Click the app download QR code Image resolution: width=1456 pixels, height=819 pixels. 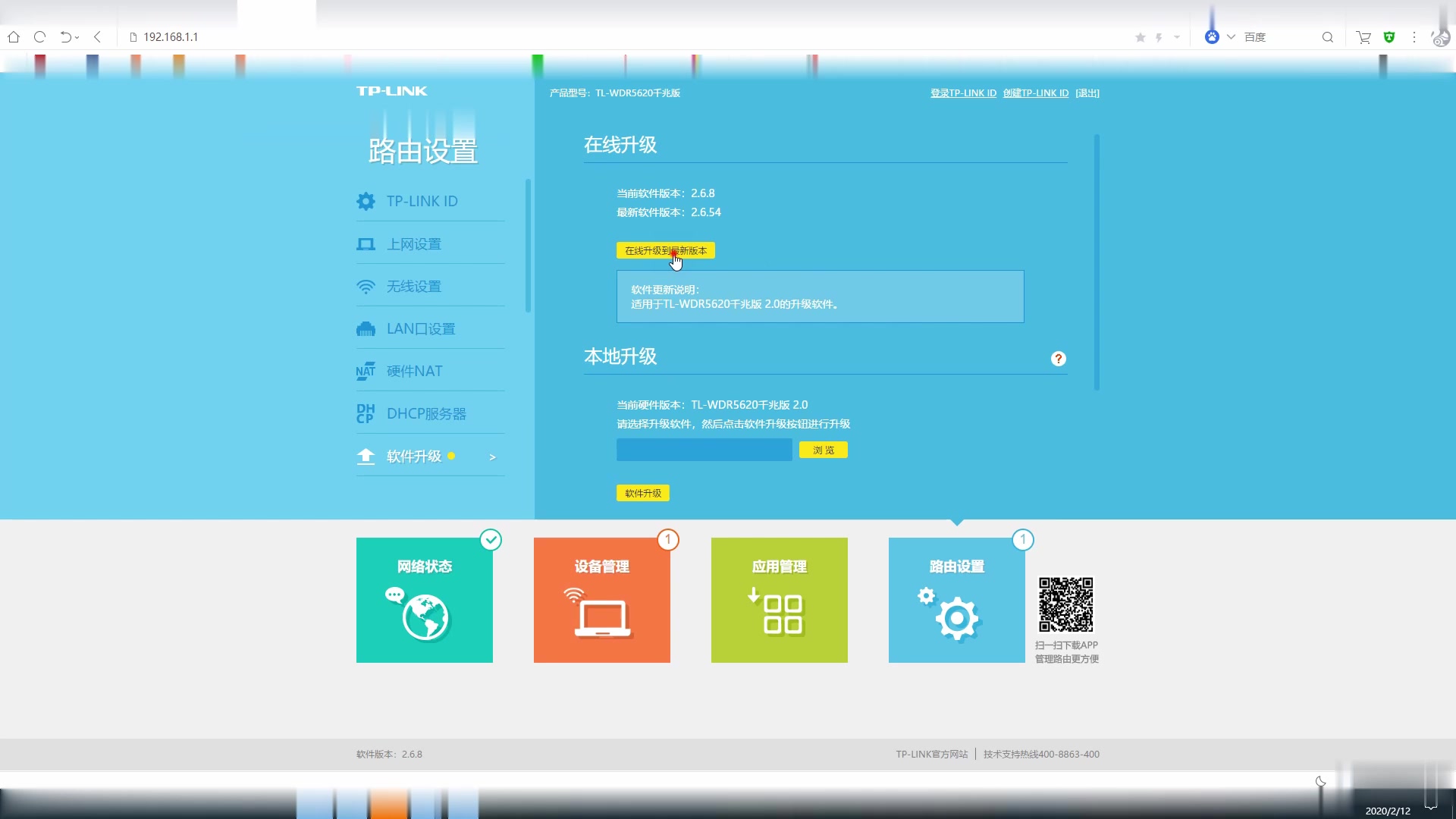[x=1066, y=604]
